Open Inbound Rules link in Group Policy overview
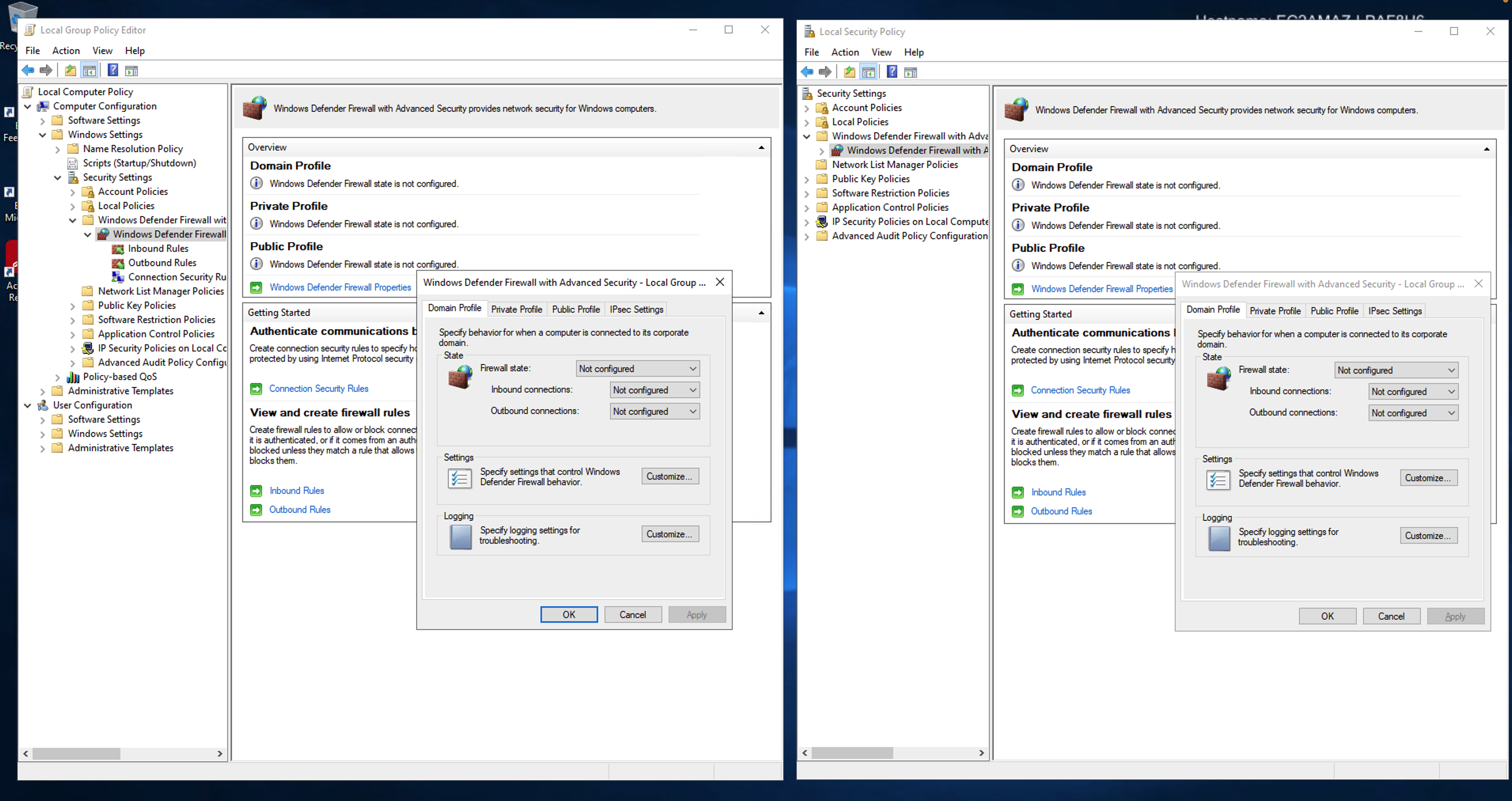Viewport: 1512px width, 801px height. coord(296,490)
